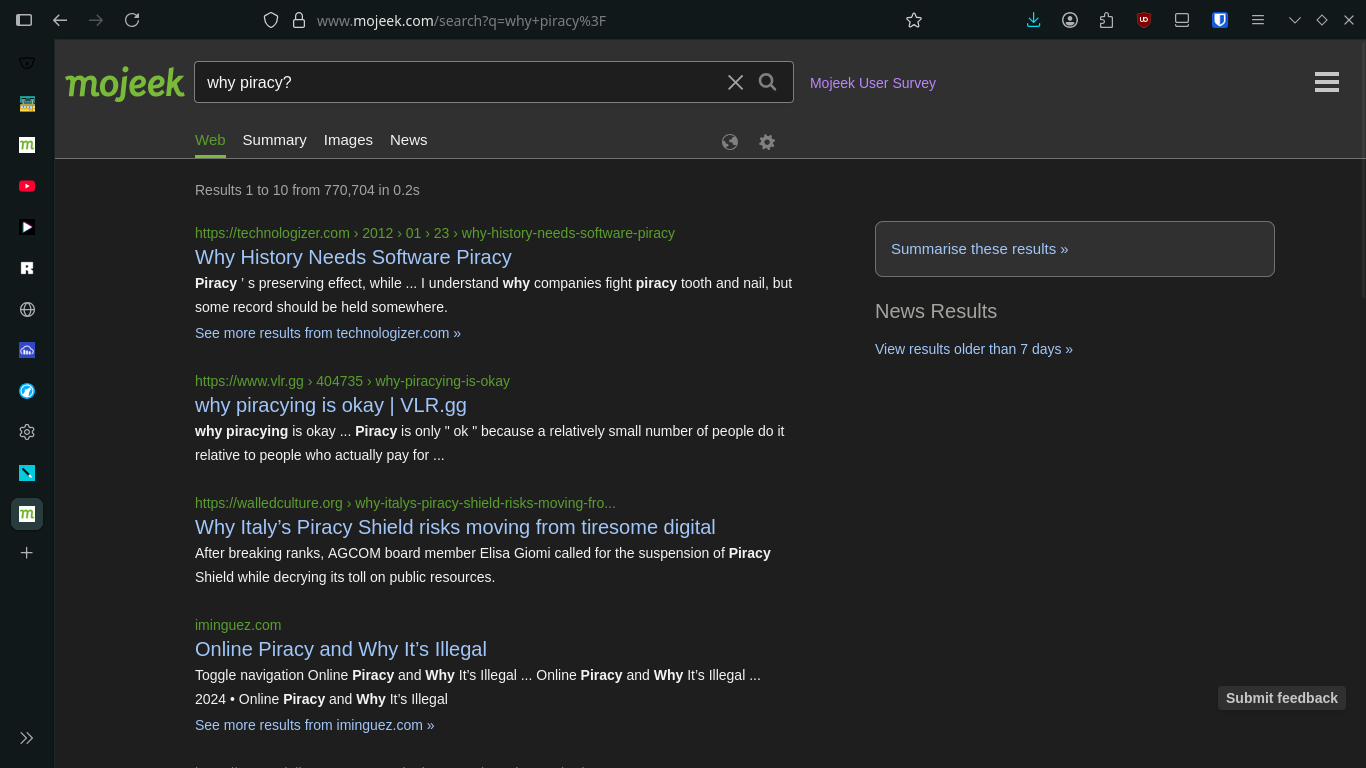Open the sidebar settings gear tab
The width and height of the screenshot is (1366, 768).
pos(27,432)
